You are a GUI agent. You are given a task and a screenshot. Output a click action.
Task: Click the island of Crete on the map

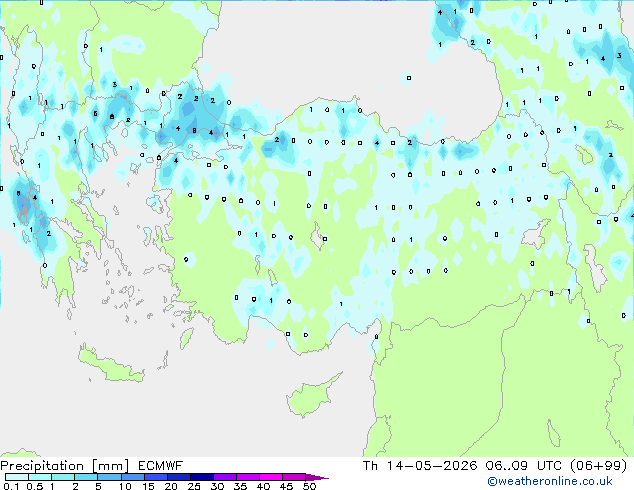pyautogui.click(x=110, y=367)
